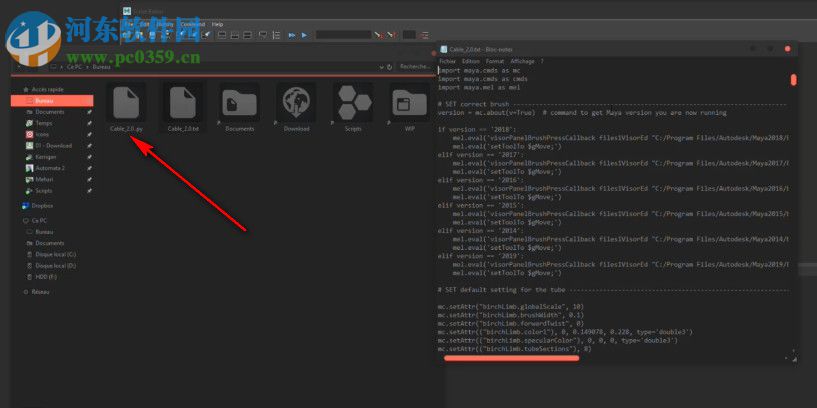Image resolution: width=817 pixels, height=408 pixels.
Task: Click search up icon in Script Editor toolbar
Action: pos(393,35)
